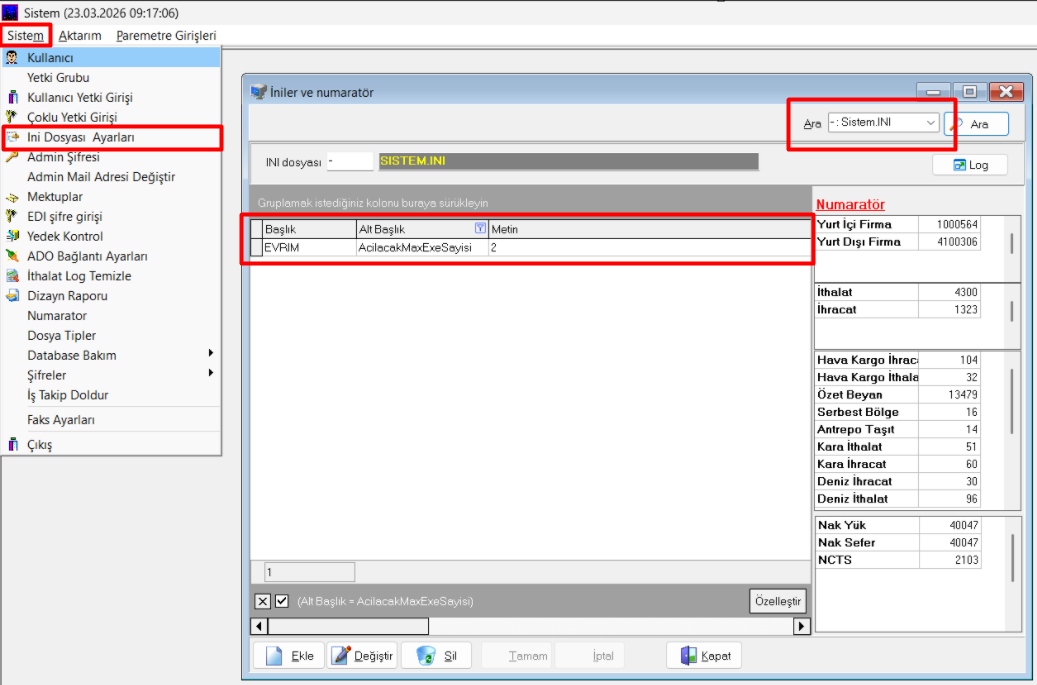Select Ini Dosyası Ayarları menu entry
The height and width of the screenshot is (685, 1037).
pos(80,137)
